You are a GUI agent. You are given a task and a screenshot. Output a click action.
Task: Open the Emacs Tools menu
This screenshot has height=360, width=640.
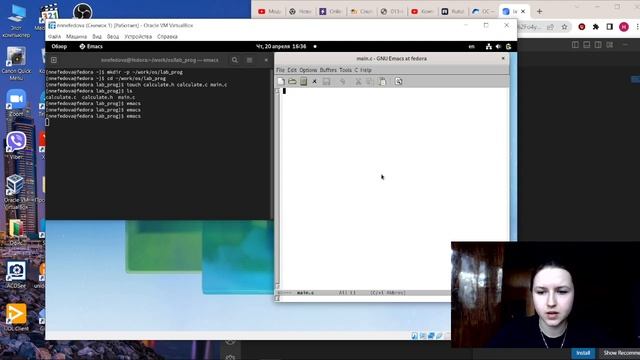(x=345, y=70)
